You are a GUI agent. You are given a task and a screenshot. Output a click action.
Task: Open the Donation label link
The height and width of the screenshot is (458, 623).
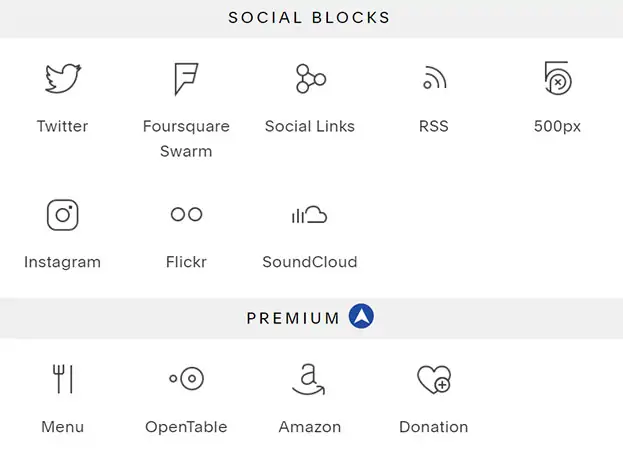[x=433, y=427]
